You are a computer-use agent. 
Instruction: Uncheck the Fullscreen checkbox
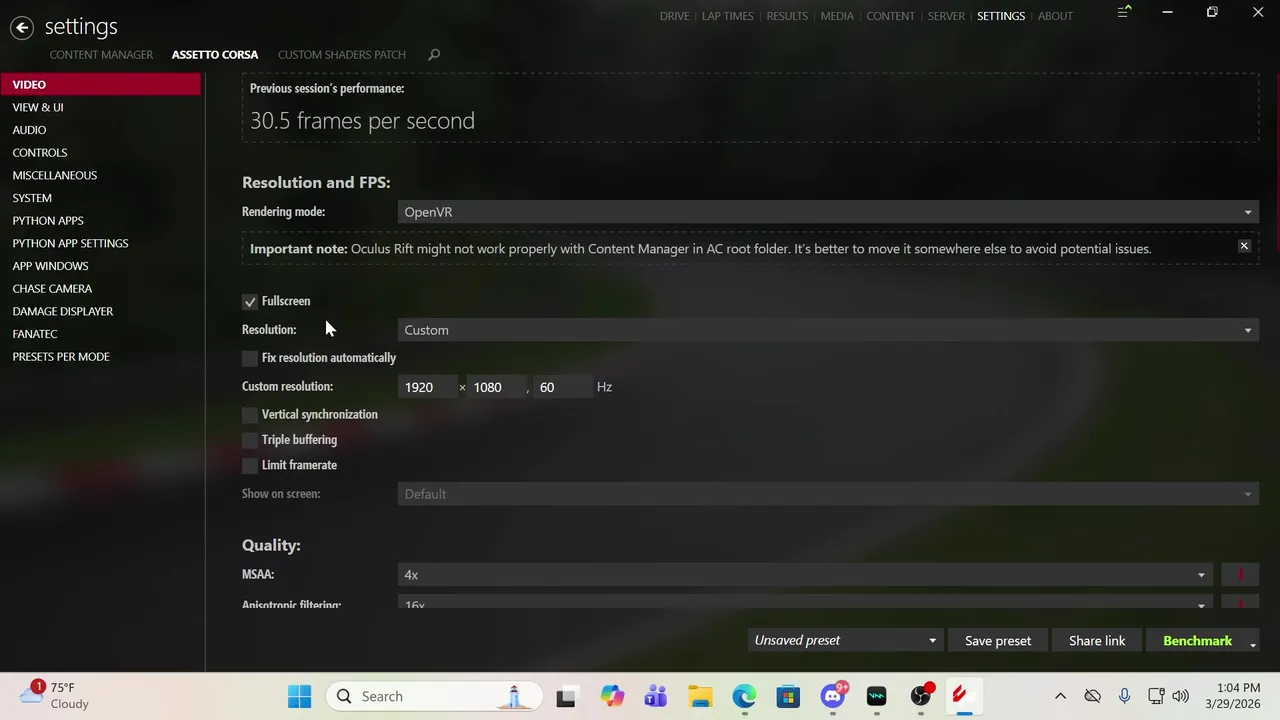point(250,301)
